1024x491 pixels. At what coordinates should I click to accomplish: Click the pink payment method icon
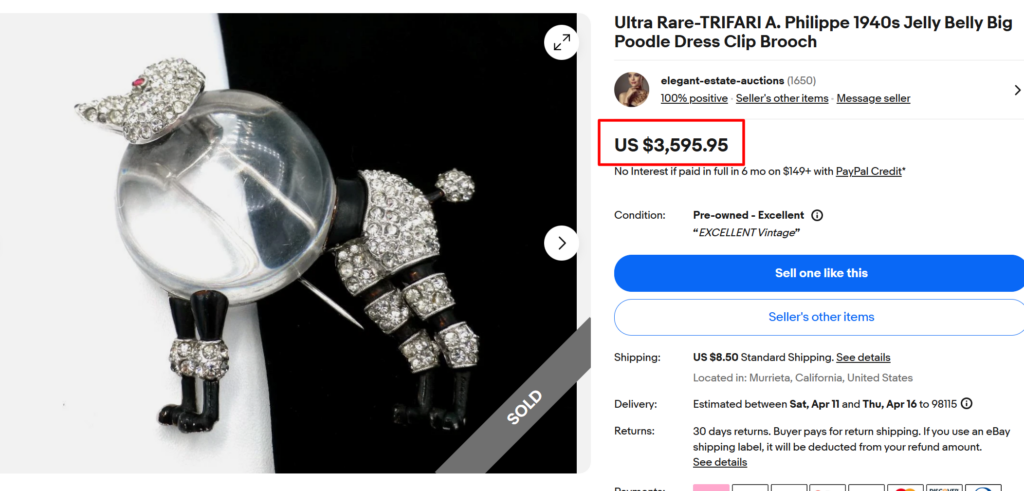tap(711, 488)
